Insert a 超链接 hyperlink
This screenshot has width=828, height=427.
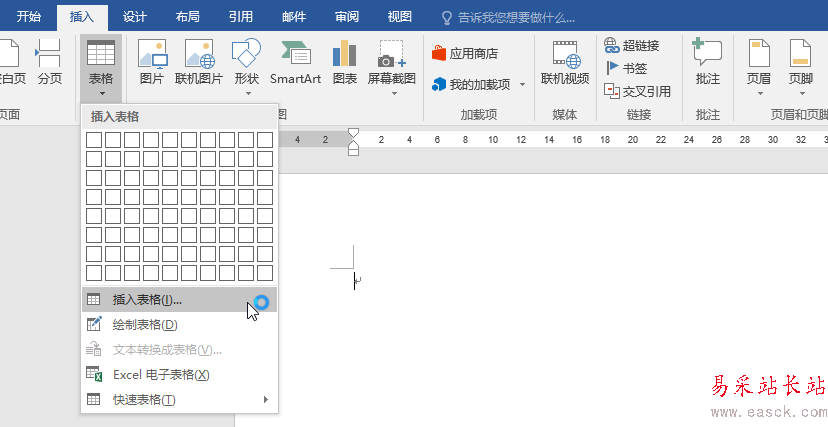click(x=632, y=46)
